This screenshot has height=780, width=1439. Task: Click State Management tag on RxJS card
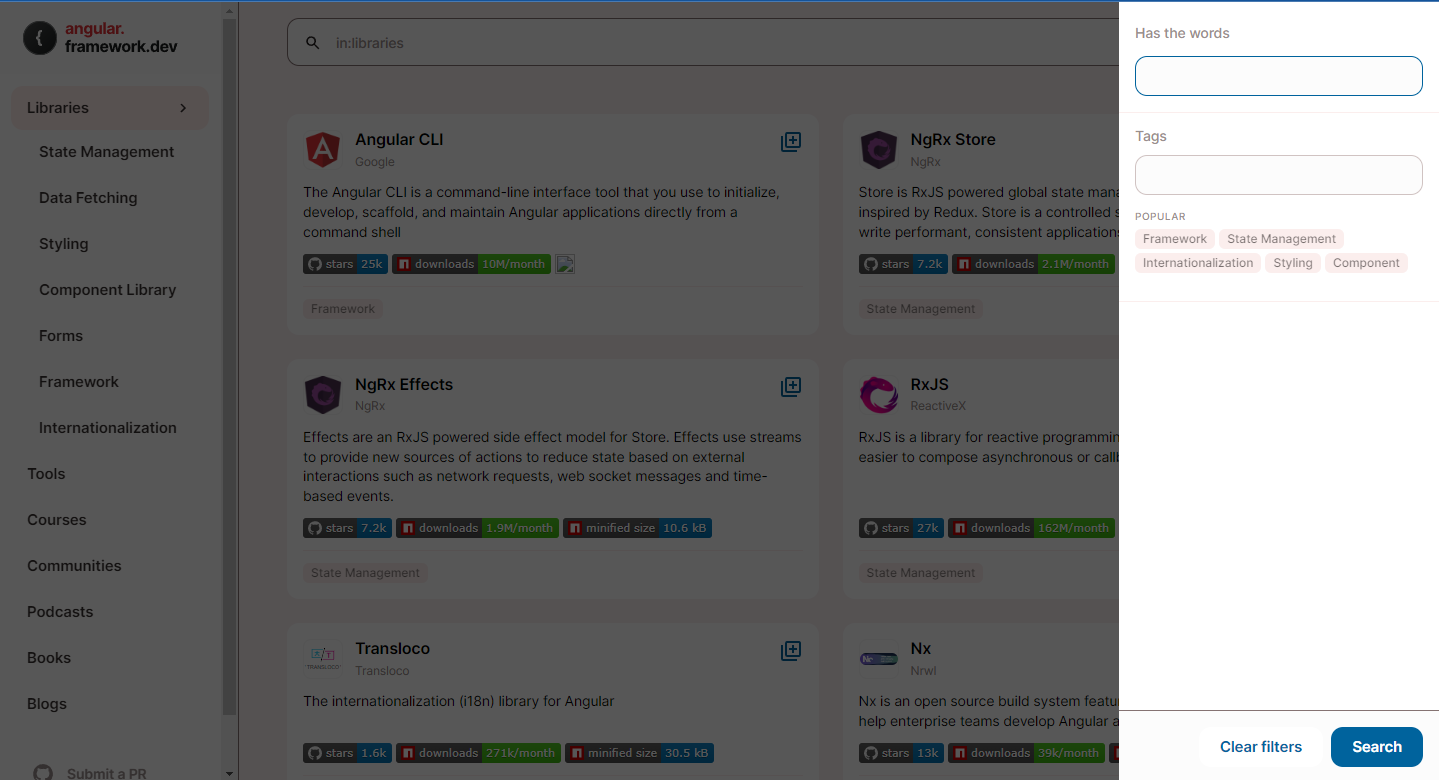point(921,573)
